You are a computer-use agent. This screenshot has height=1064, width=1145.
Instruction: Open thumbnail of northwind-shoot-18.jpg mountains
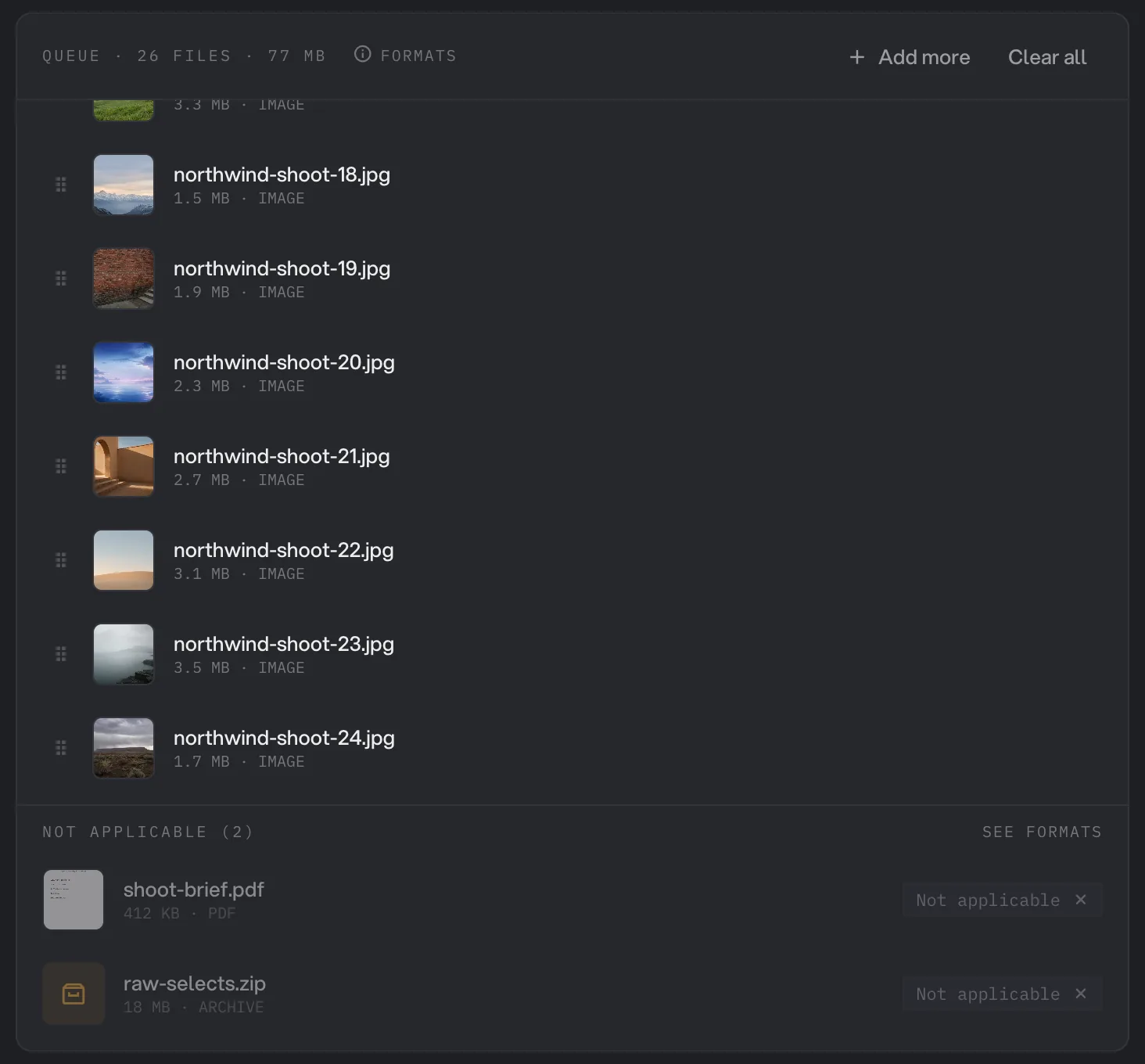124,185
